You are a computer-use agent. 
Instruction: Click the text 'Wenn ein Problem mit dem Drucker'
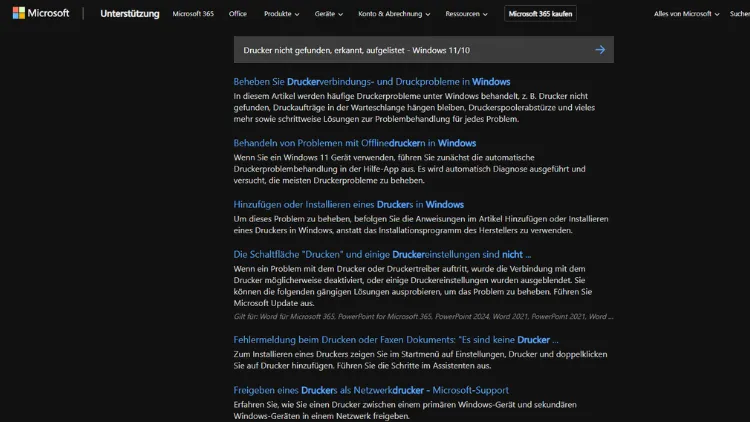413,286
